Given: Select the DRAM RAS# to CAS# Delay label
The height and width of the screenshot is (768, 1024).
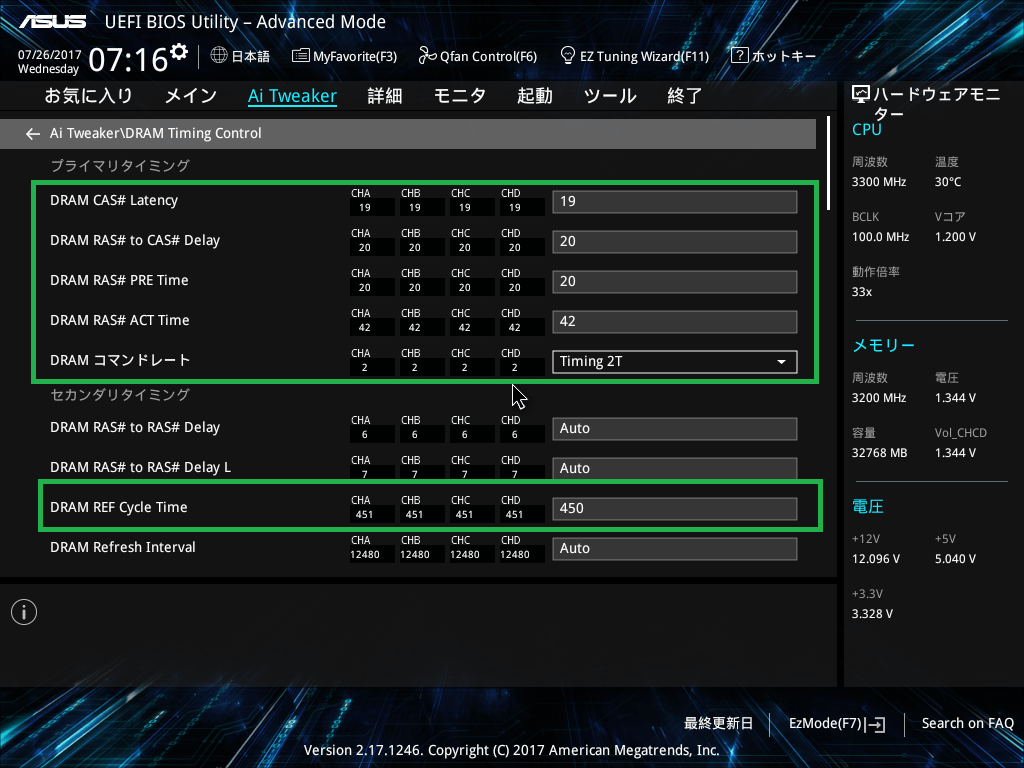Looking at the screenshot, I should [x=135, y=240].
